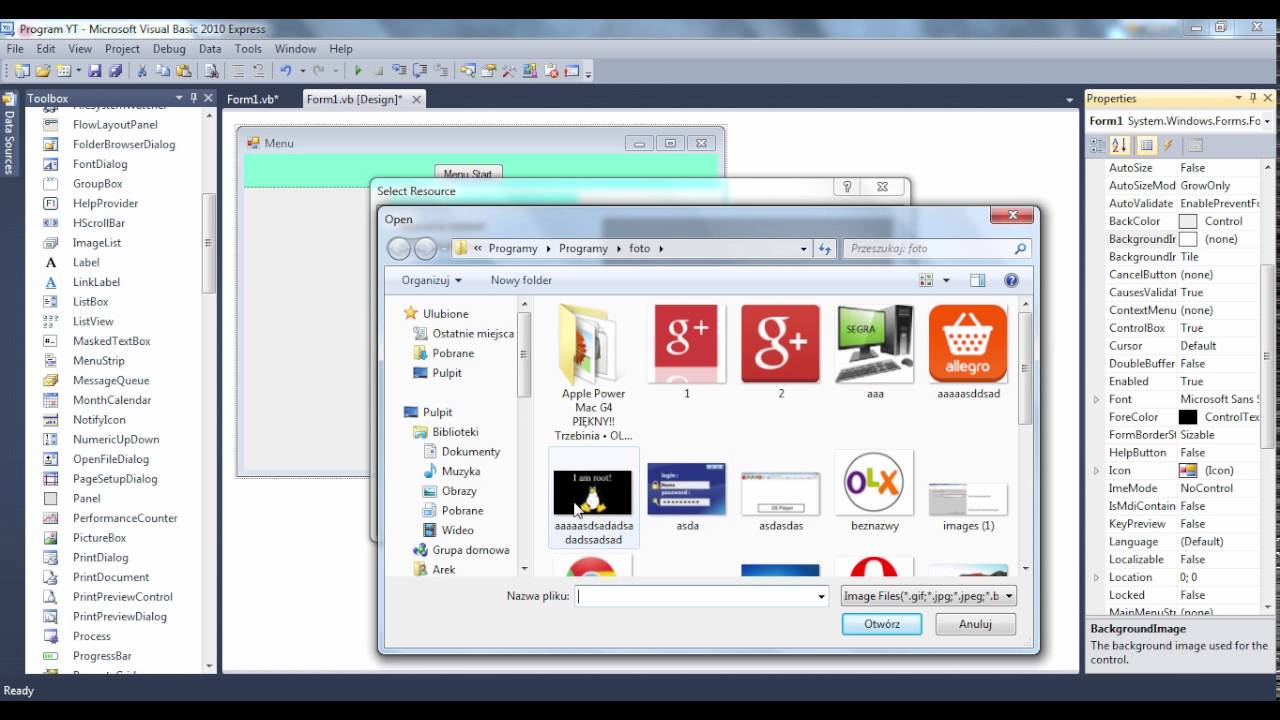The width and height of the screenshot is (1280, 720).
Task: Refresh the foto folder path
Action: click(x=825, y=248)
